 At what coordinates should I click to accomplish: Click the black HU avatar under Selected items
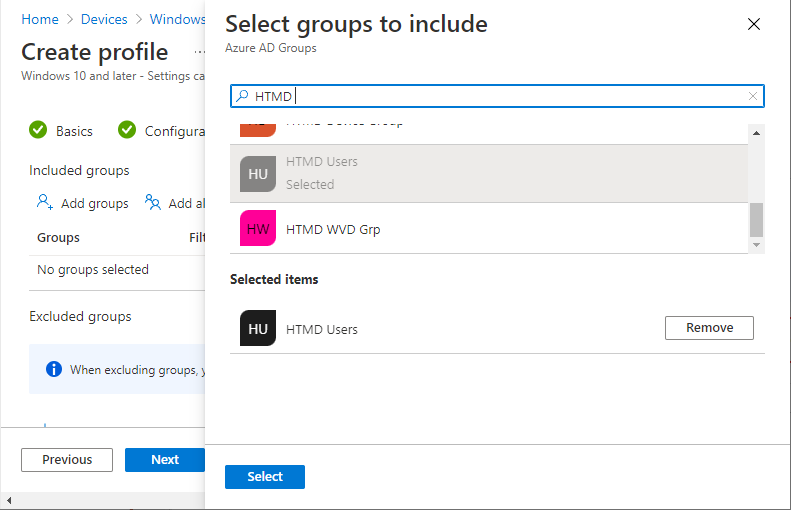[258, 328]
